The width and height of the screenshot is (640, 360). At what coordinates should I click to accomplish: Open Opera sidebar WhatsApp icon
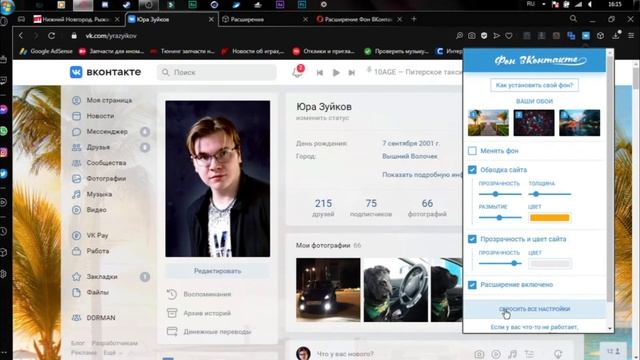pyautogui.click(x=4, y=131)
